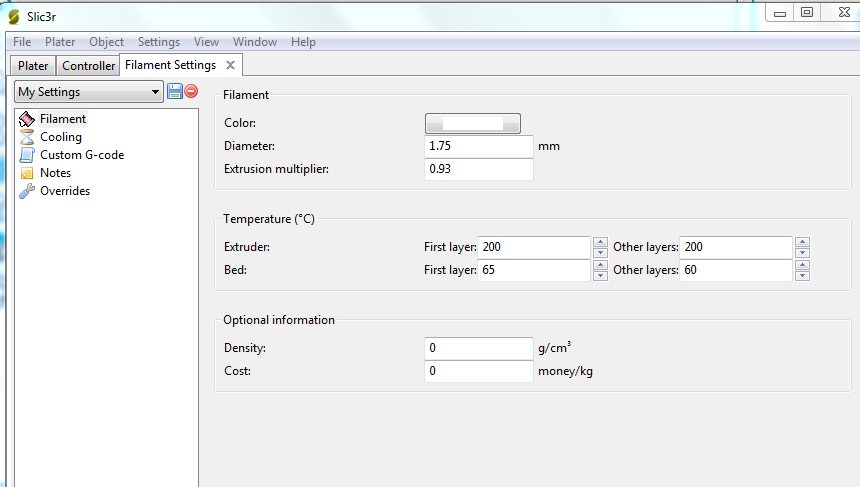860x487 pixels.
Task: Decrease Extruder First layer temperature
Action: (x=600, y=252)
